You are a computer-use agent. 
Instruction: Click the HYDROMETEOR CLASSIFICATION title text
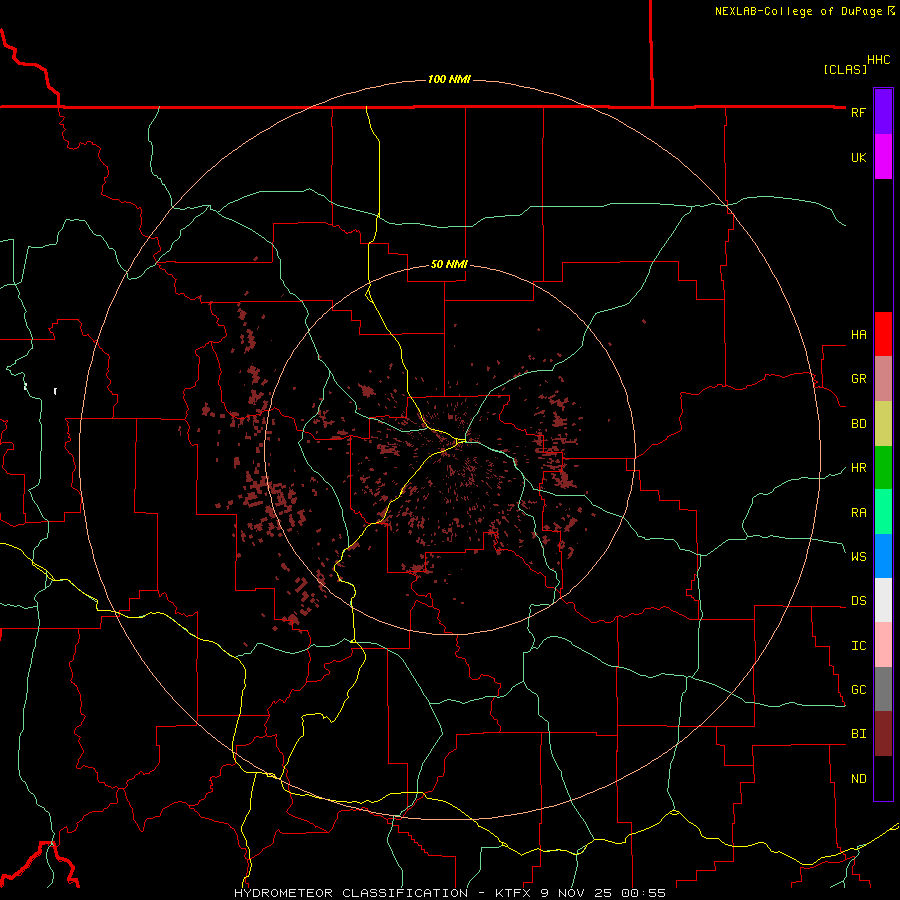[351, 893]
